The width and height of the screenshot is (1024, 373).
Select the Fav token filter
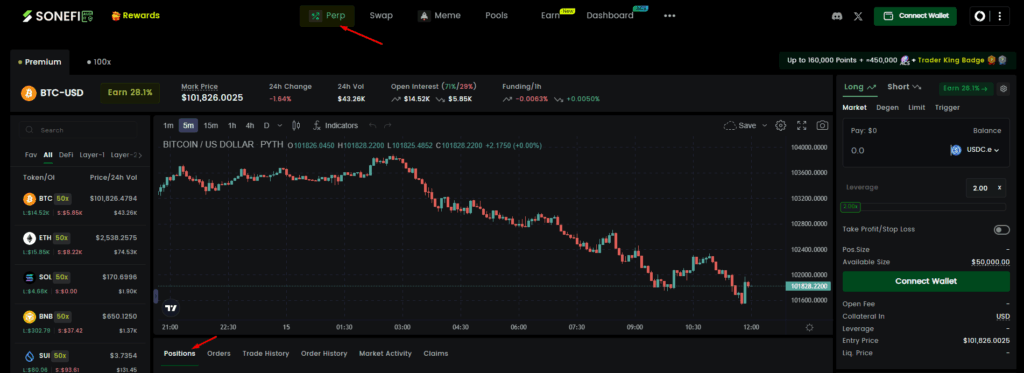(x=31, y=155)
